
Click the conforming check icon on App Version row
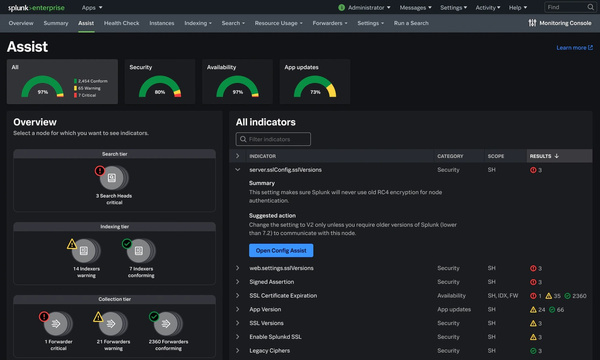coord(552,310)
